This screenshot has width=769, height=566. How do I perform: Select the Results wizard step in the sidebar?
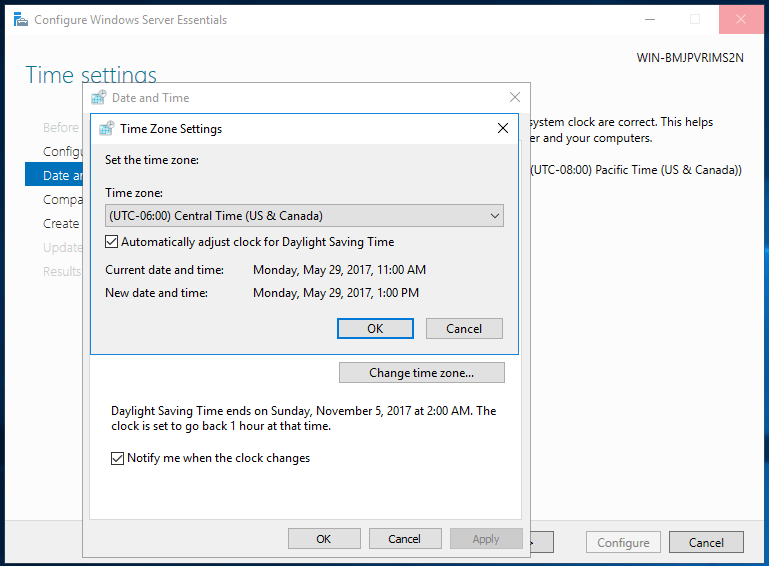click(x=62, y=271)
